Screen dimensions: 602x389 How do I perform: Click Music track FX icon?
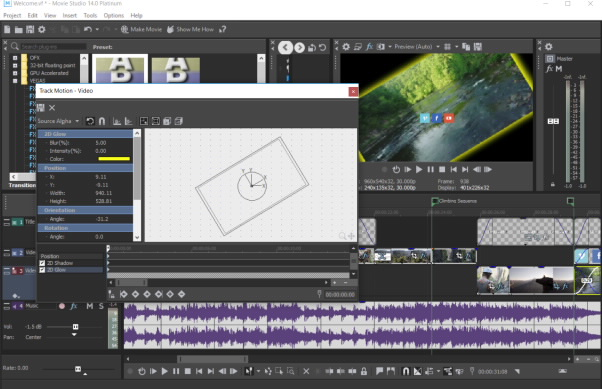click(x=73, y=306)
